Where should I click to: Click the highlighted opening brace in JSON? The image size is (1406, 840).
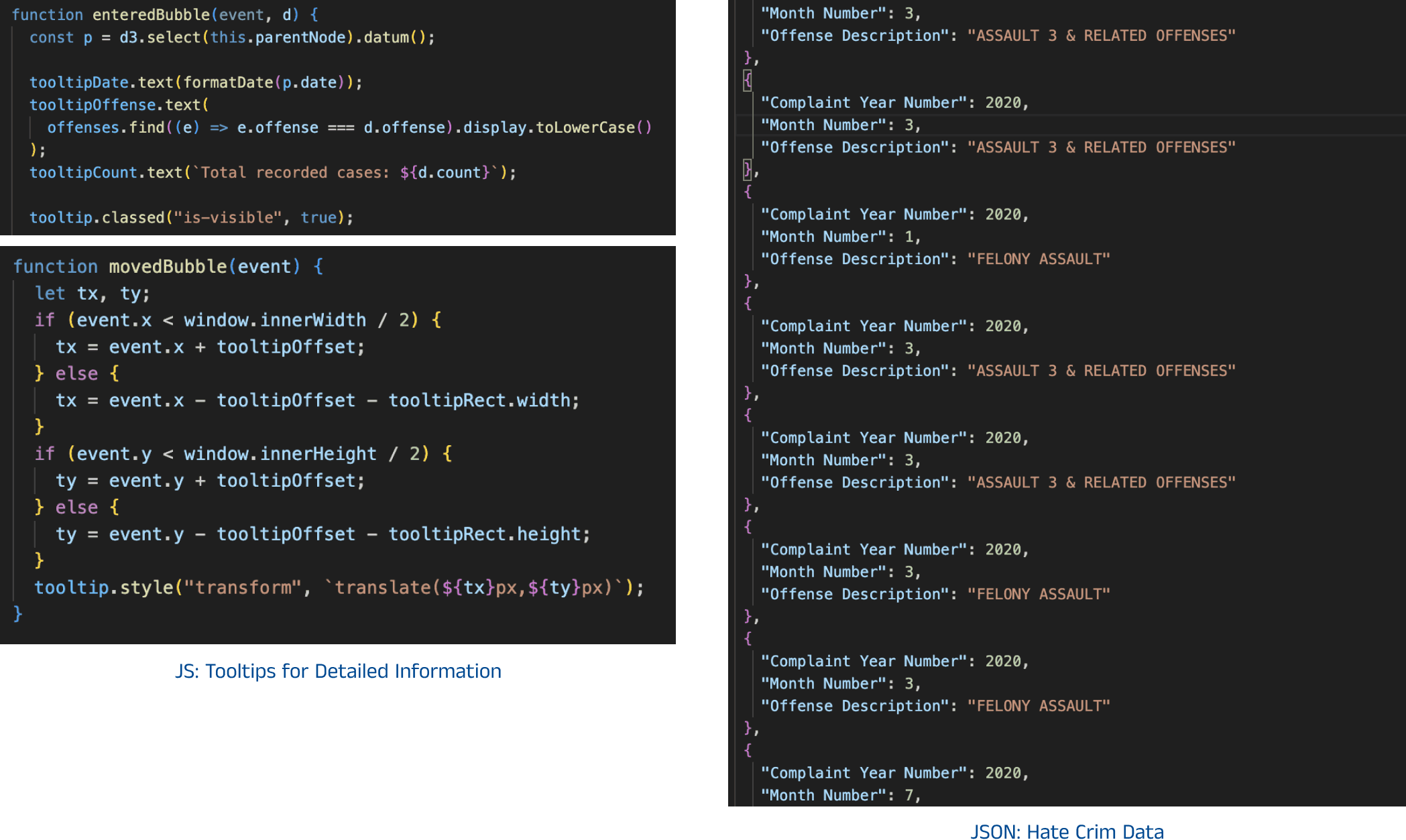tap(748, 80)
